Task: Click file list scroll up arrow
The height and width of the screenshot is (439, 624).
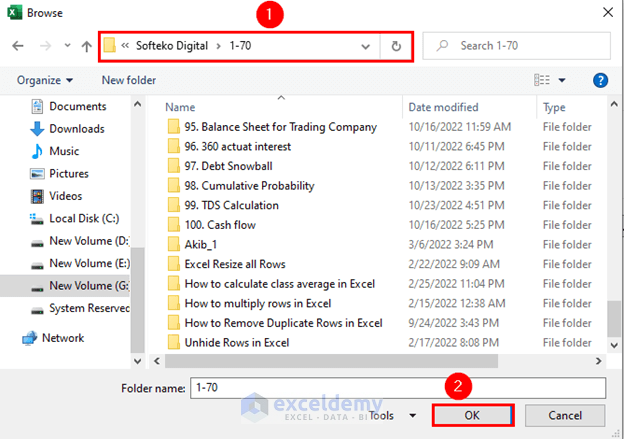Action: pyautogui.click(x=614, y=104)
